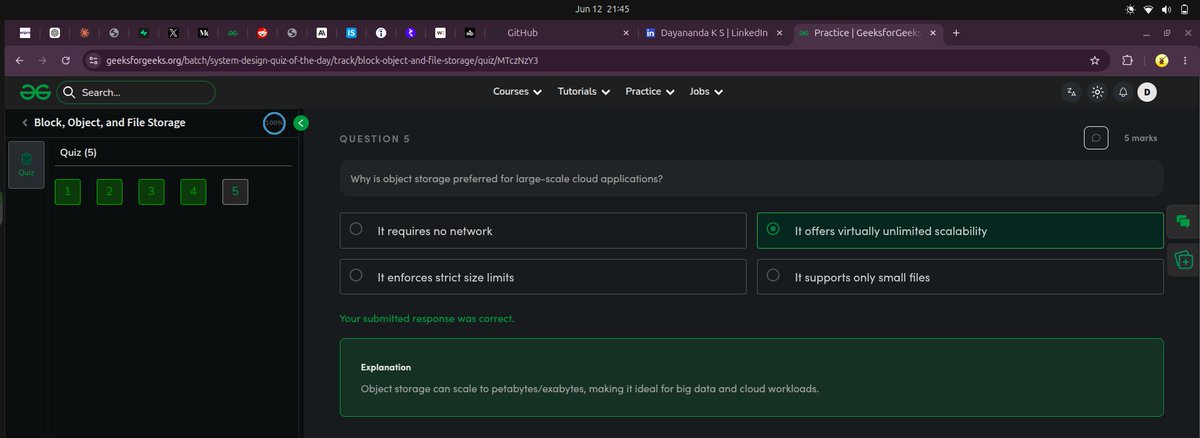Click the green add-note widget icon
This screenshot has width=1200, height=438.
(x=1183, y=259)
